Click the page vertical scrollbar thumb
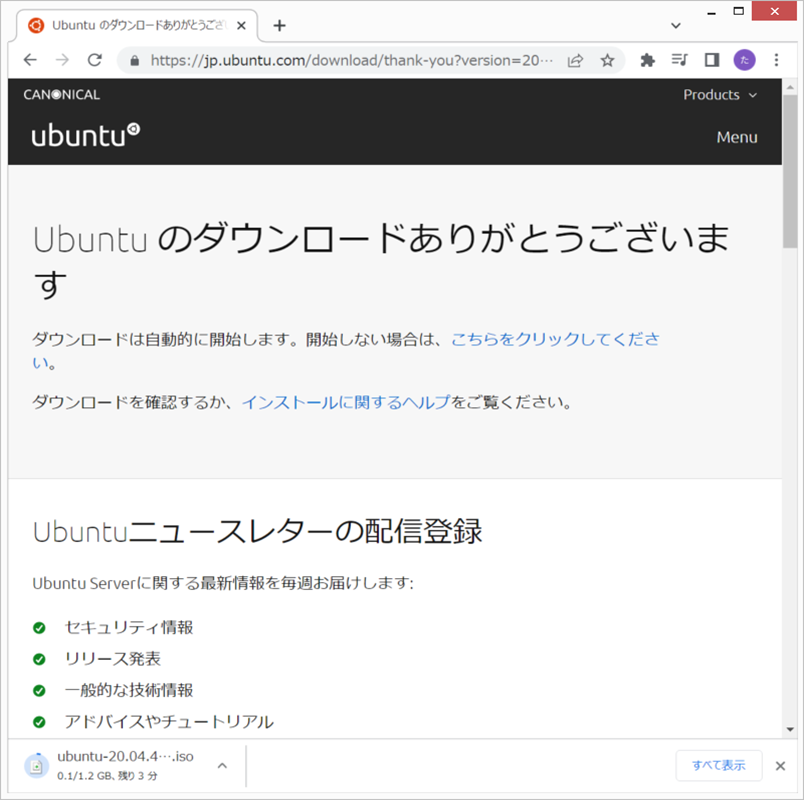The height and width of the screenshot is (800, 804). 790,171
